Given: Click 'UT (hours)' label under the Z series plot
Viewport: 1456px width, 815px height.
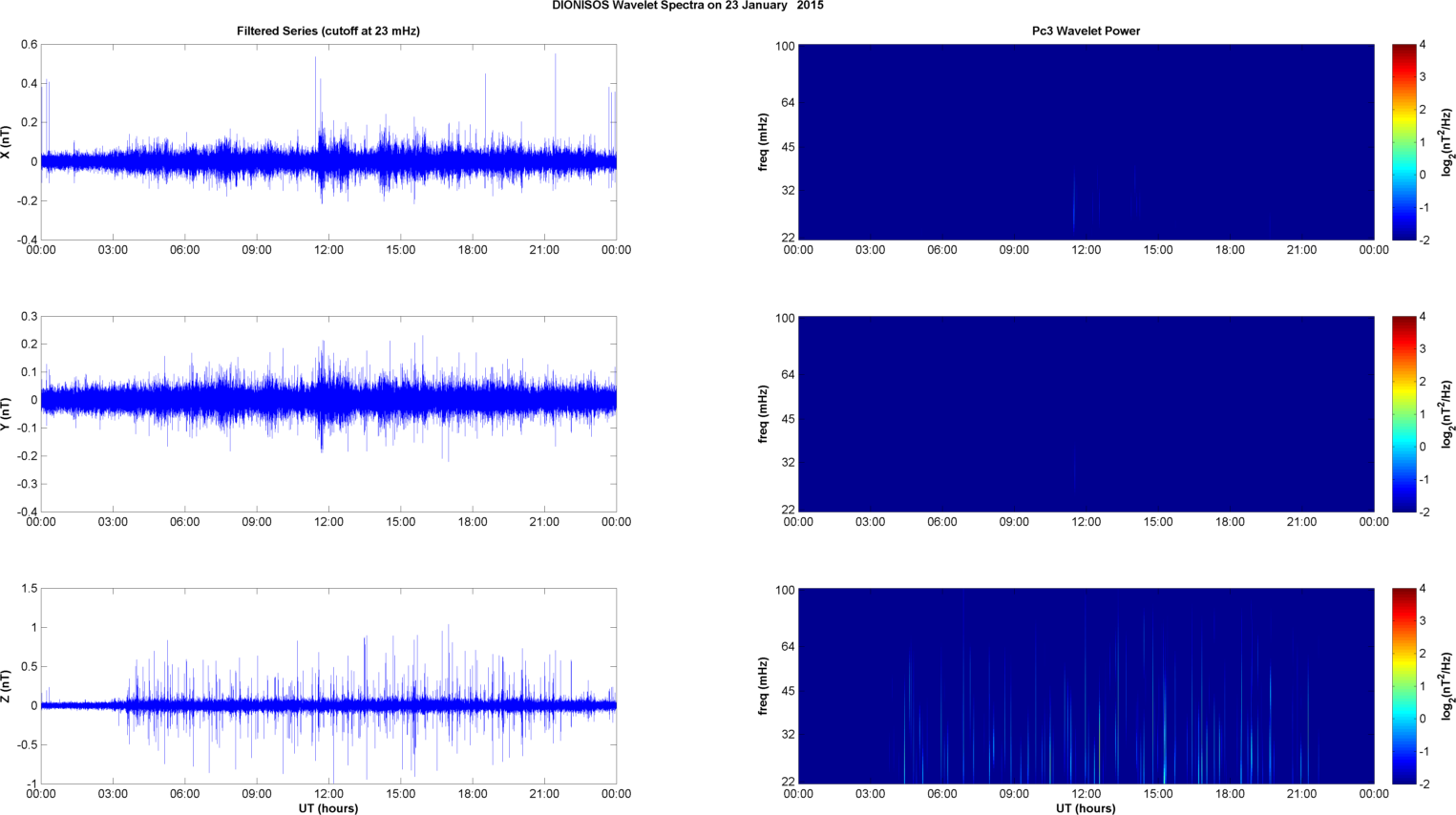Looking at the screenshot, I should point(328,808).
